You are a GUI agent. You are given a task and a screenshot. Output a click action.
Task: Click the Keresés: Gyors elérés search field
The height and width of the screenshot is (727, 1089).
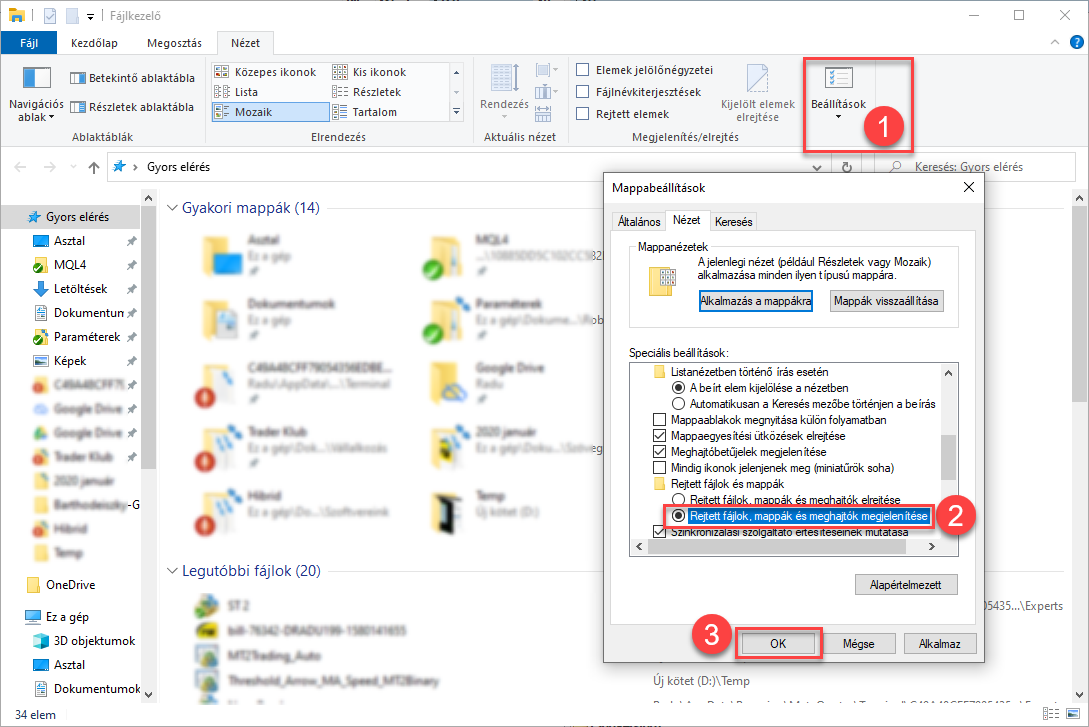[x=974, y=167]
